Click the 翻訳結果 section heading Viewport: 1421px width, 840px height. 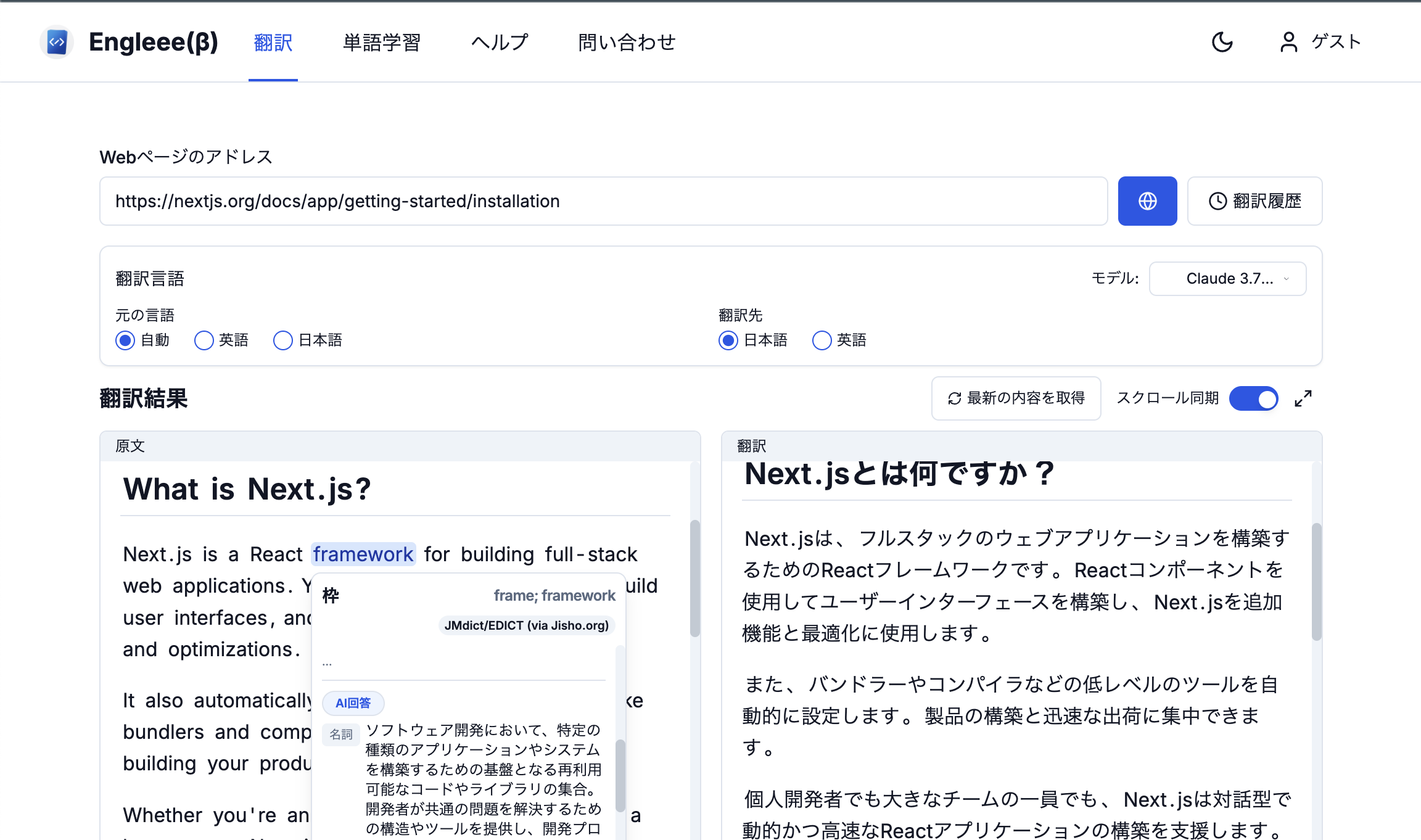tap(144, 398)
